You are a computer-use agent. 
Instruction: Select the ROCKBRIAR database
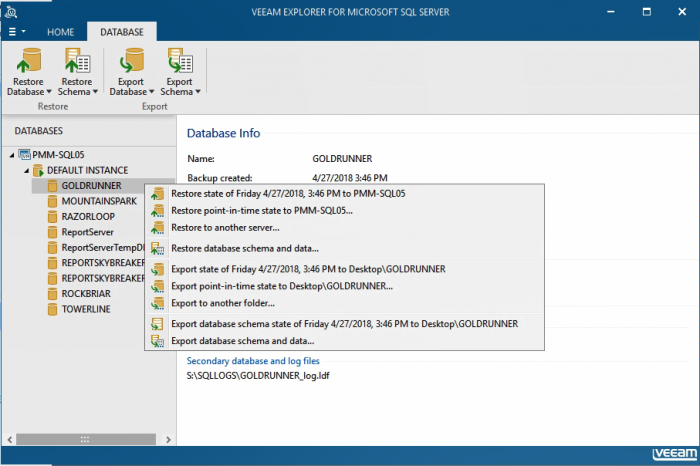point(86,294)
